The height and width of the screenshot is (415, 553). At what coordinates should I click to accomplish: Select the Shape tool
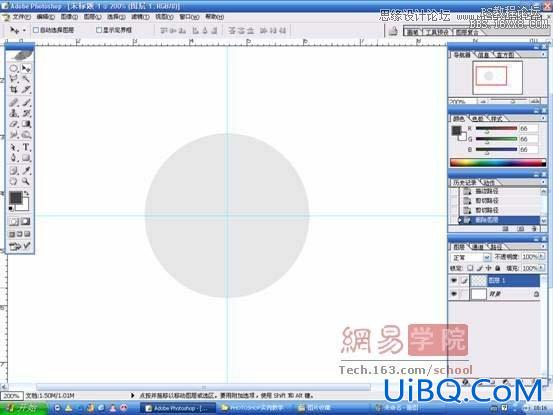click(26, 158)
